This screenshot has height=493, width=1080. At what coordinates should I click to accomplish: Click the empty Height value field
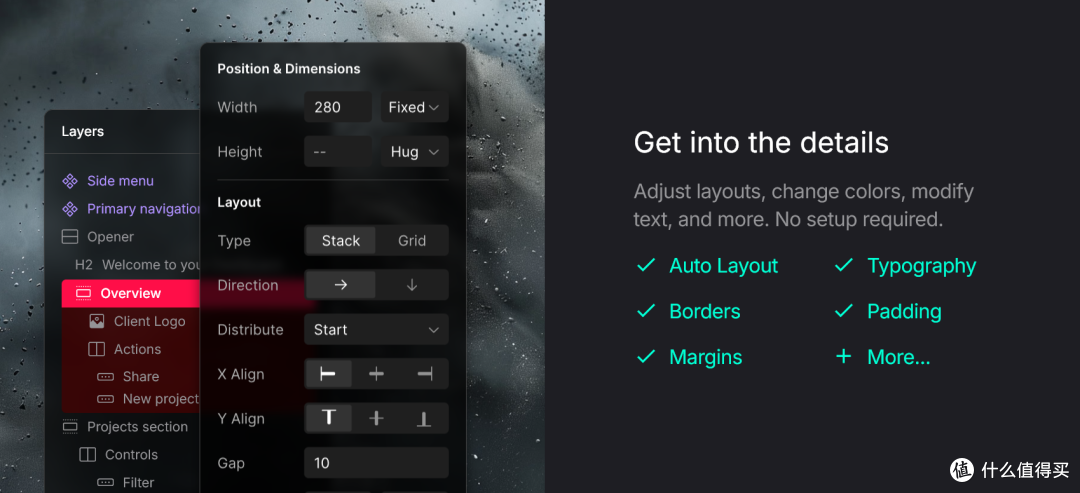coord(338,151)
